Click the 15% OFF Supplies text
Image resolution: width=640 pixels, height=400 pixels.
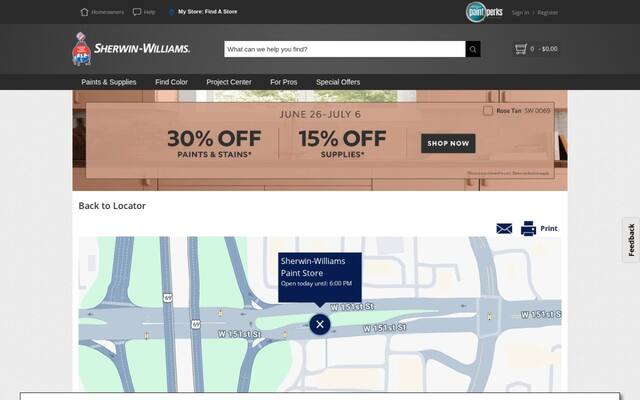click(x=342, y=144)
